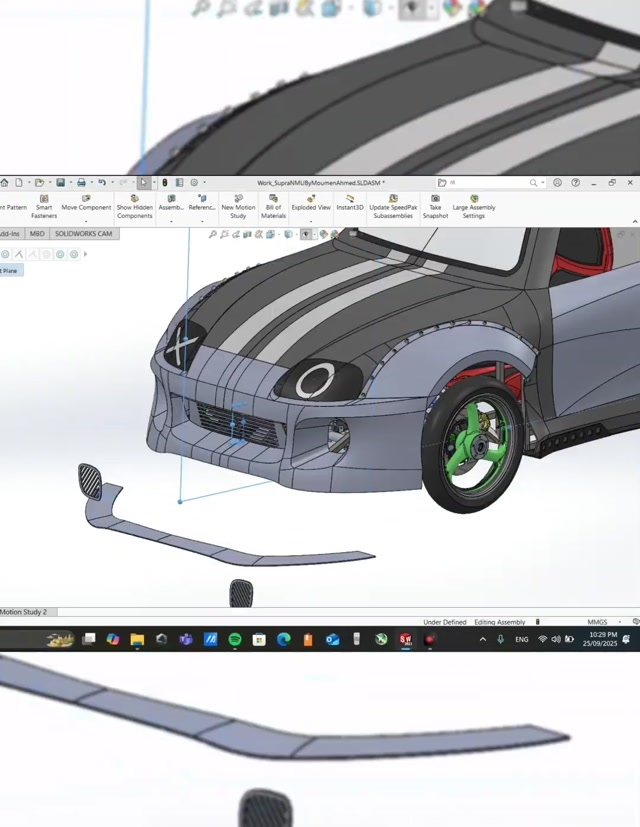The image size is (640, 827).
Task: Click the MMGS unit system button
Action: (597, 622)
